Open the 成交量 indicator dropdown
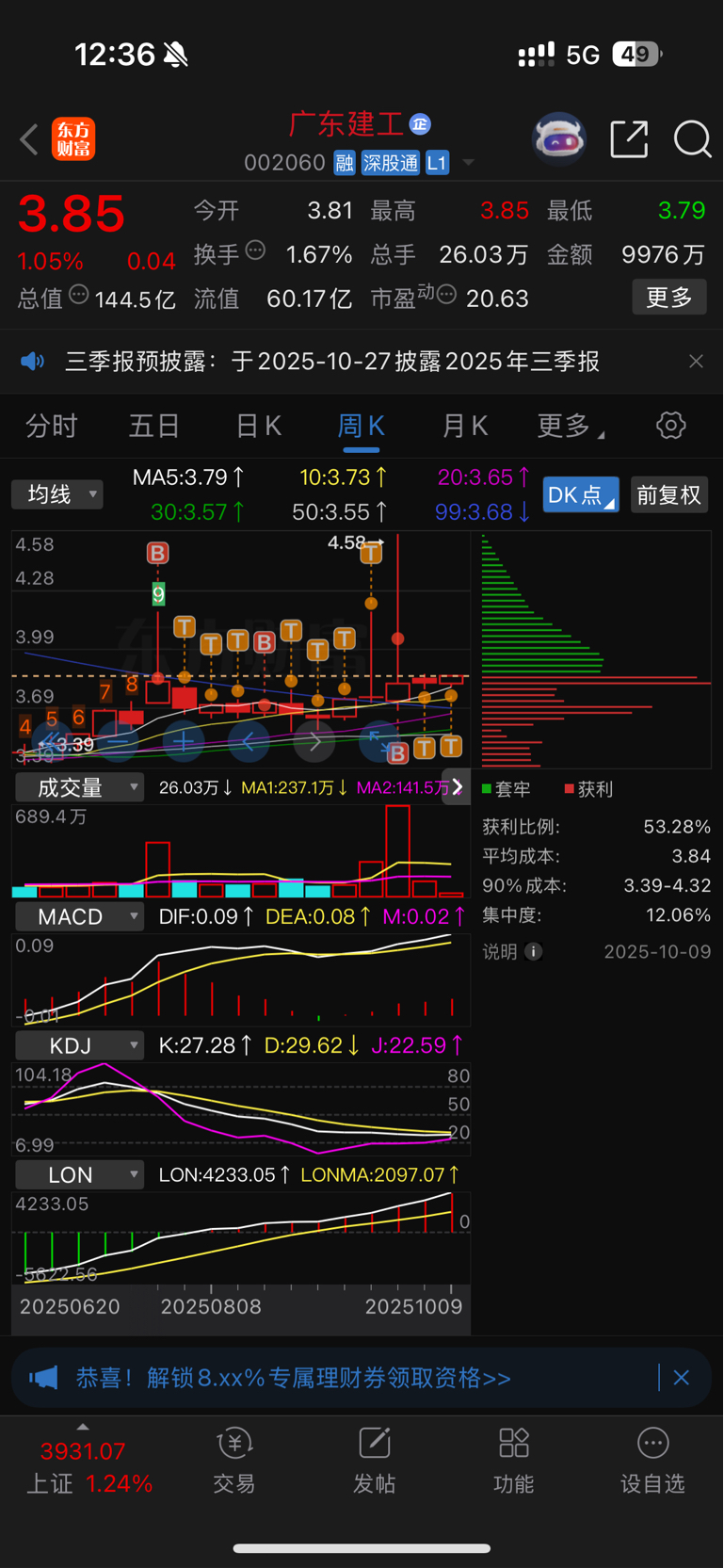Screen dimensions: 724x1568 pos(78,787)
